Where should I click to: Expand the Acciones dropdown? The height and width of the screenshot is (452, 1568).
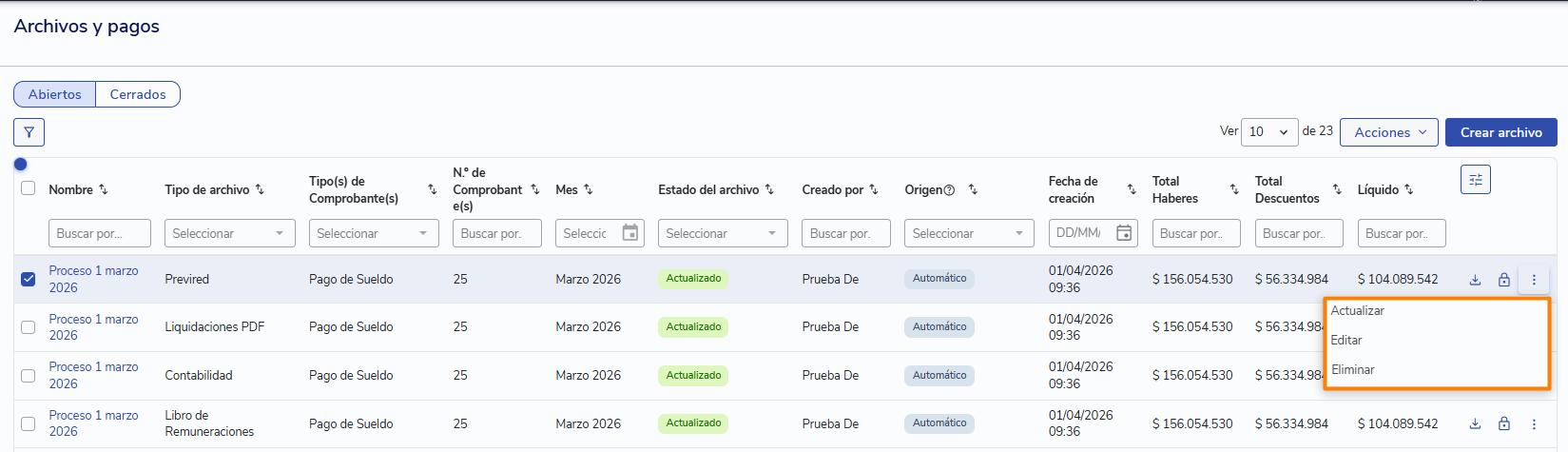(1389, 132)
